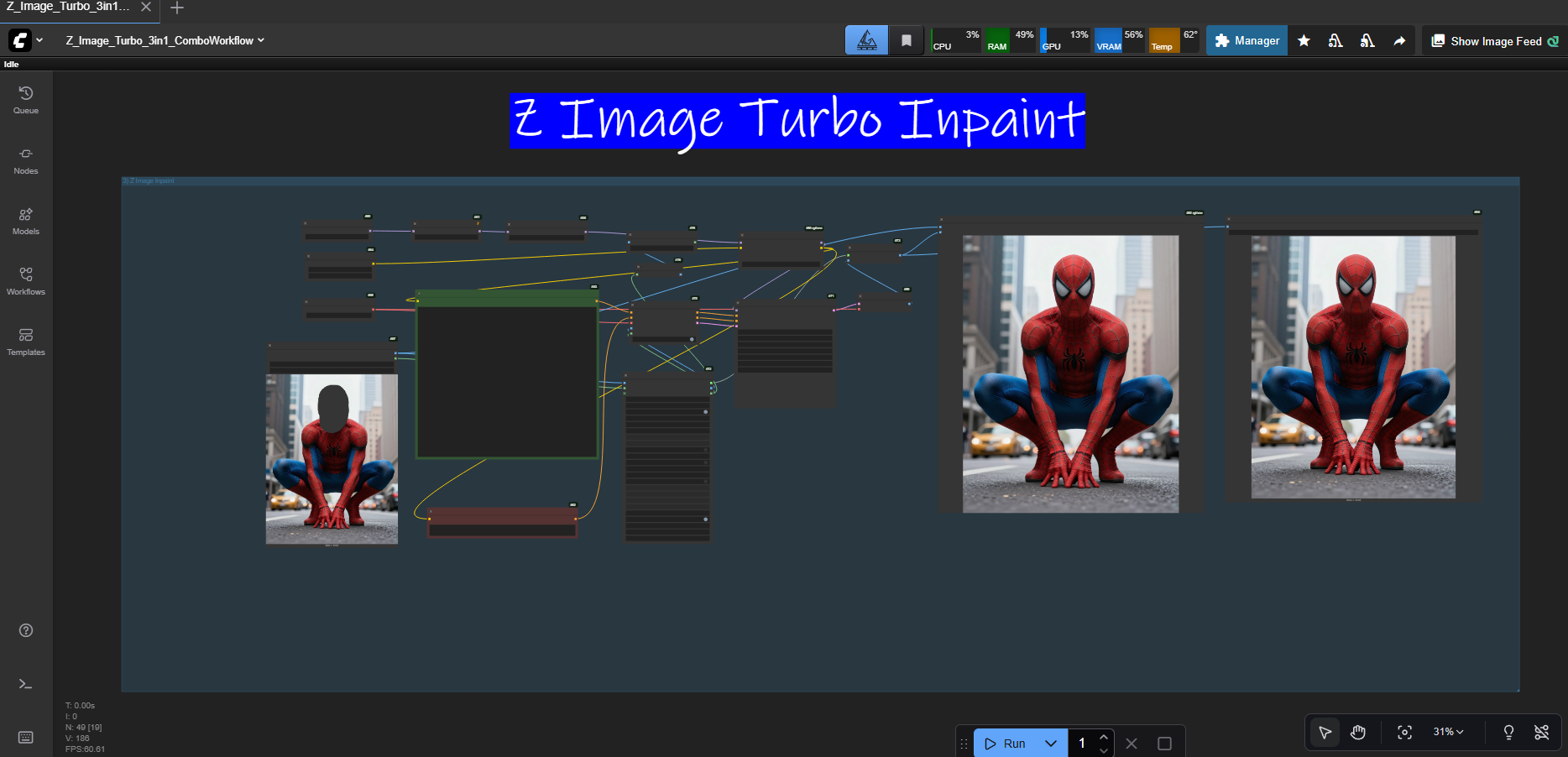The width and height of the screenshot is (1568, 757).
Task: Click the green-bordered large node
Action: [507, 374]
